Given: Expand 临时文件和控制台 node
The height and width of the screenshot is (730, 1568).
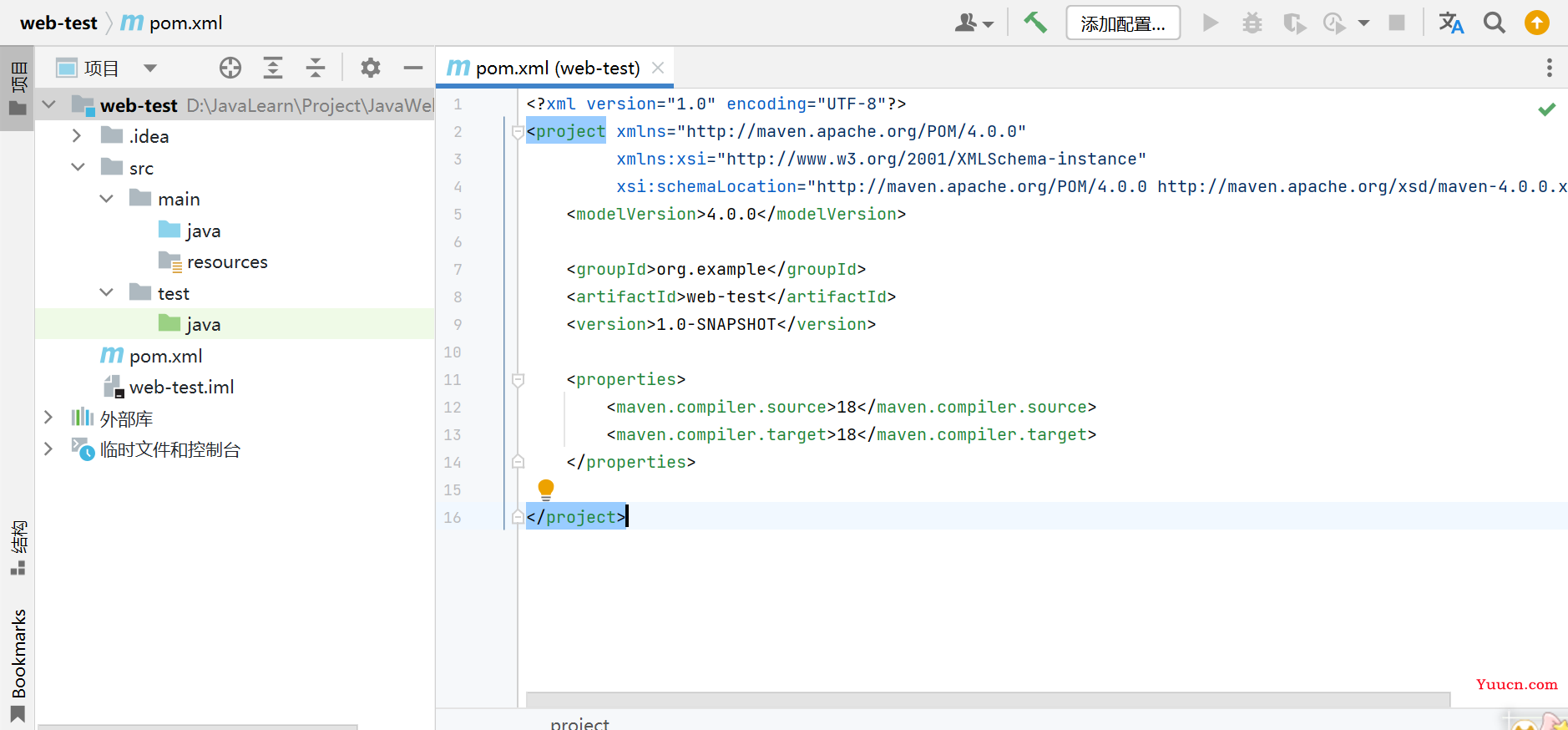Looking at the screenshot, I should click(x=48, y=449).
